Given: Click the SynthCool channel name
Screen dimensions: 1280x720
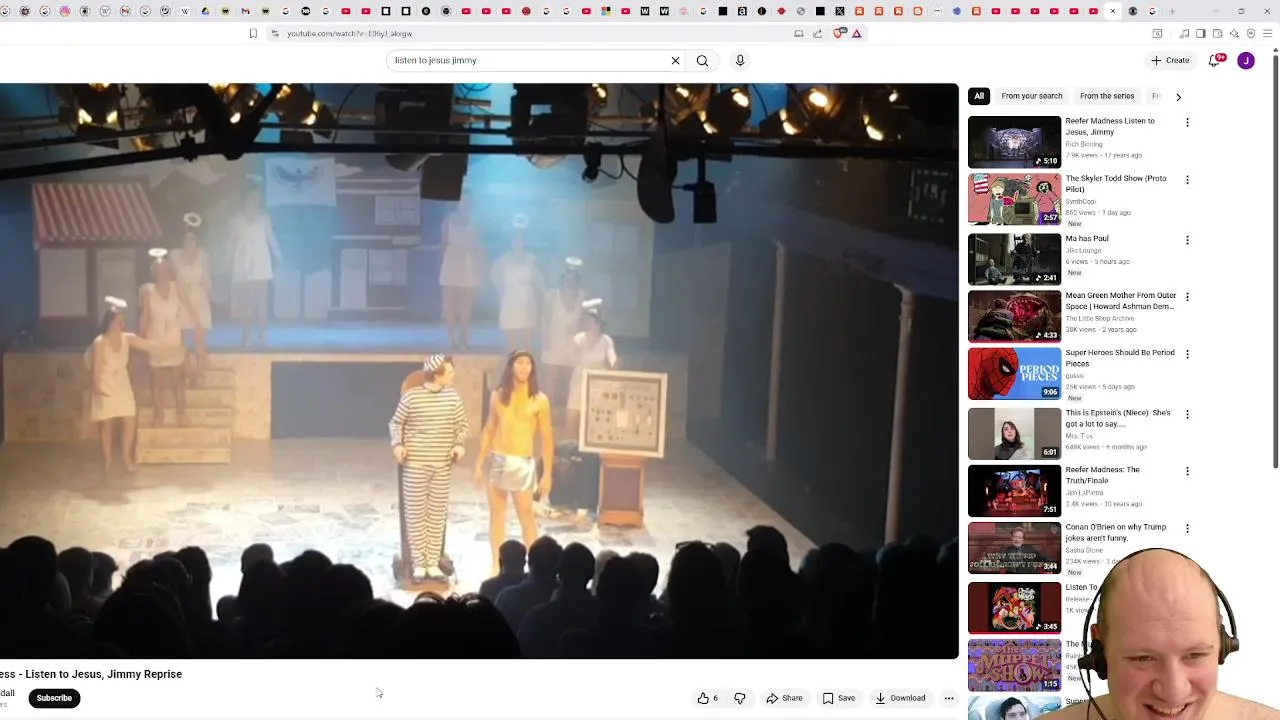Looking at the screenshot, I should (x=1081, y=201).
